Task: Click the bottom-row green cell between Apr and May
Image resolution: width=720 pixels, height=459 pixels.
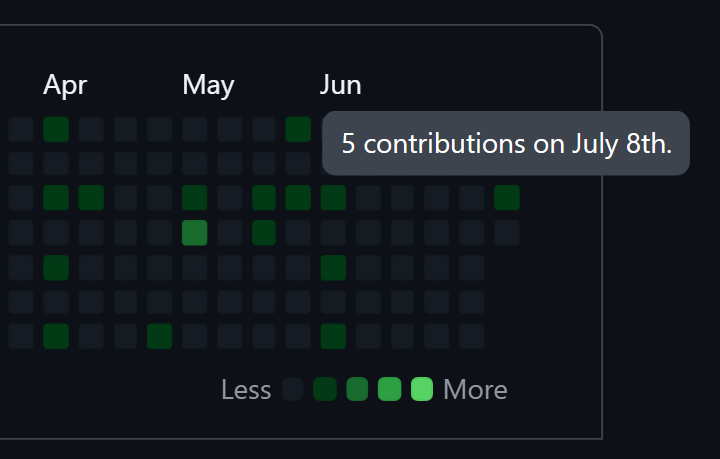Action: tap(160, 336)
